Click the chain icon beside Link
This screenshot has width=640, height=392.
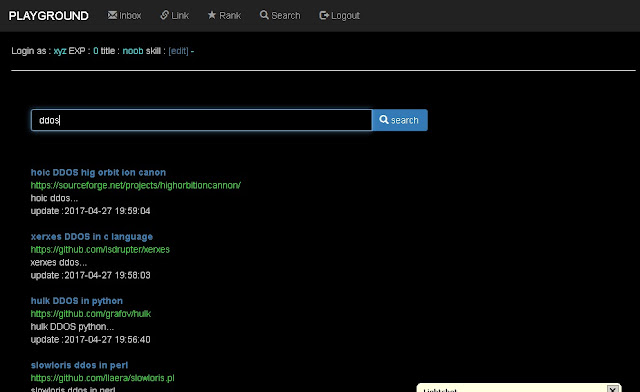click(164, 15)
